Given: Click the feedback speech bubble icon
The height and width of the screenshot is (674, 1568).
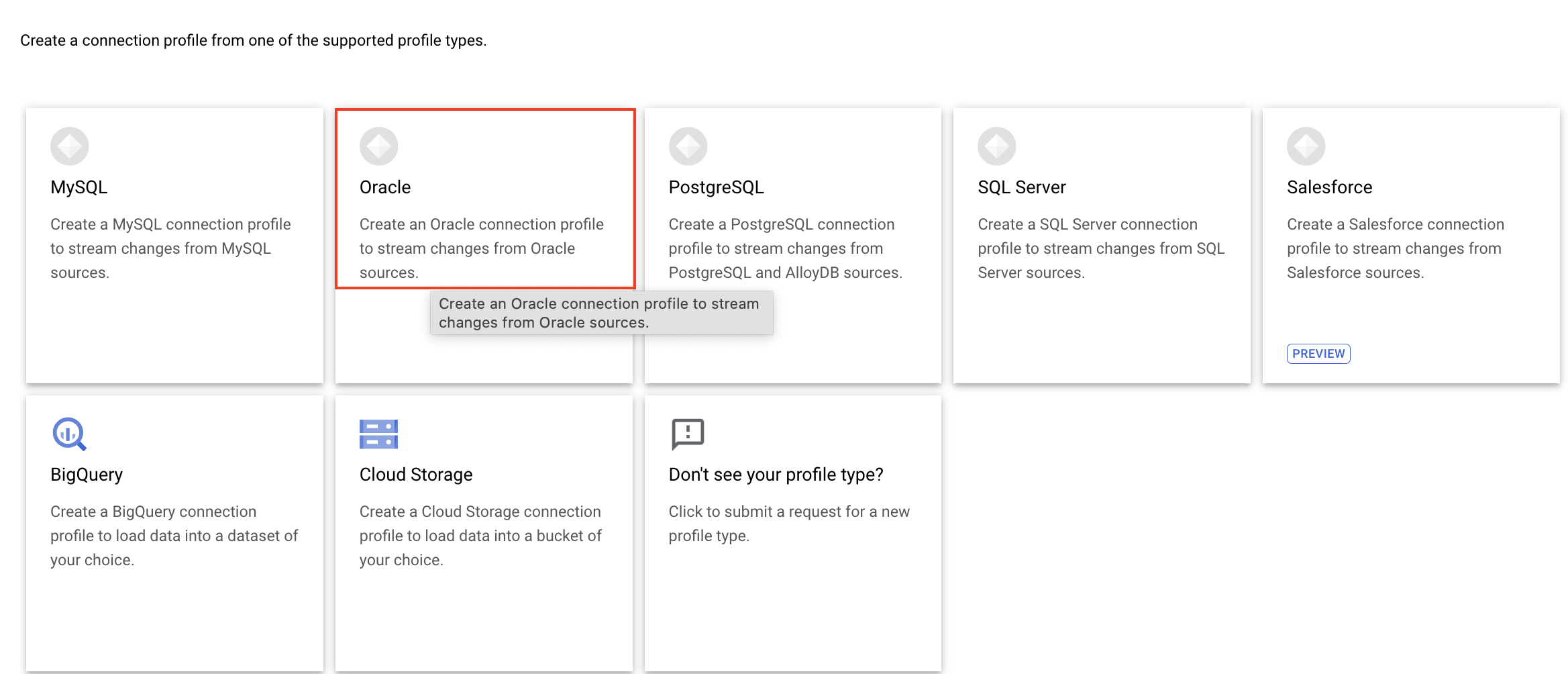Looking at the screenshot, I should click(688, 434).
